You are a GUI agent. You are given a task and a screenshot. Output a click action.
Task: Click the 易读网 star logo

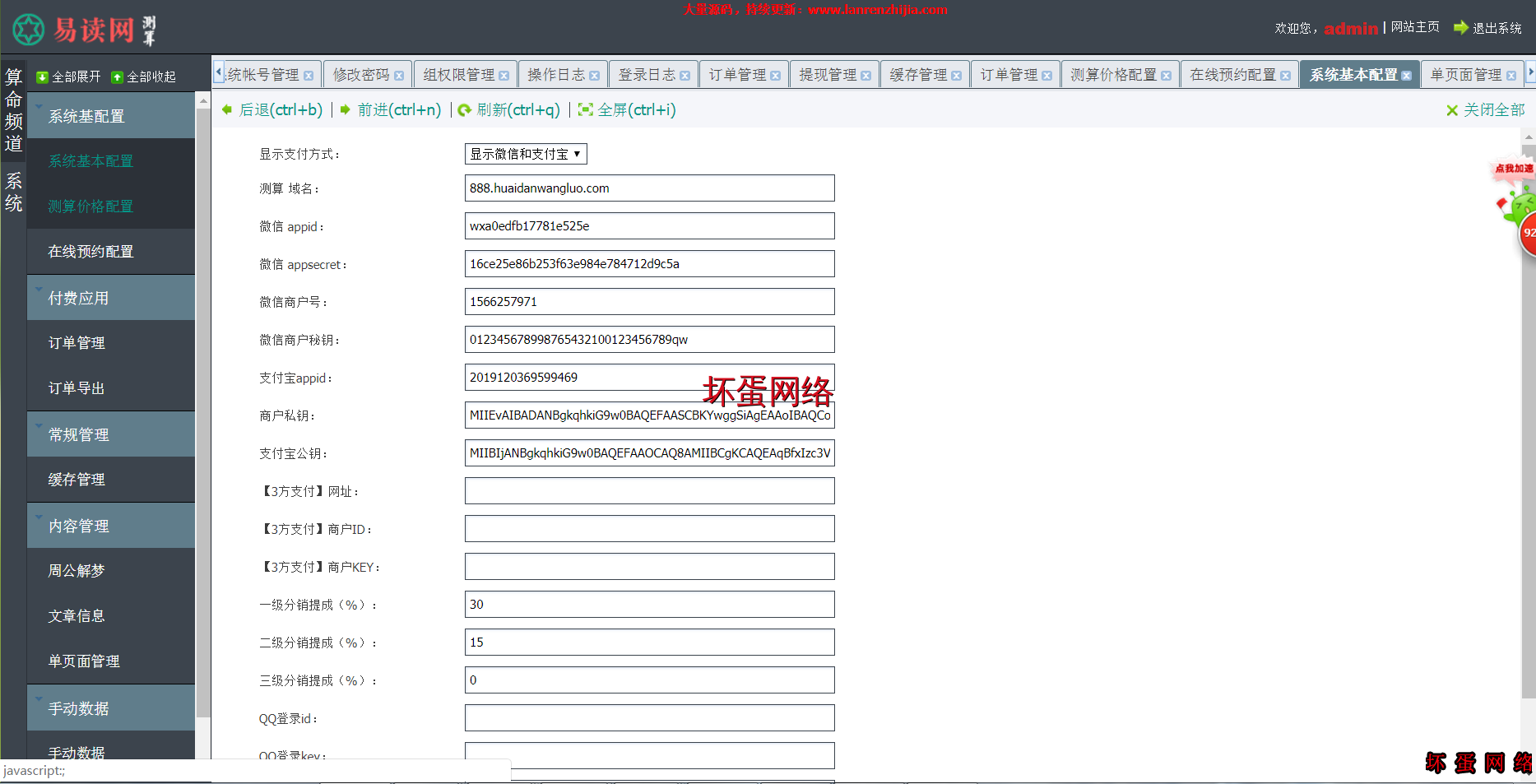(29, 30)
